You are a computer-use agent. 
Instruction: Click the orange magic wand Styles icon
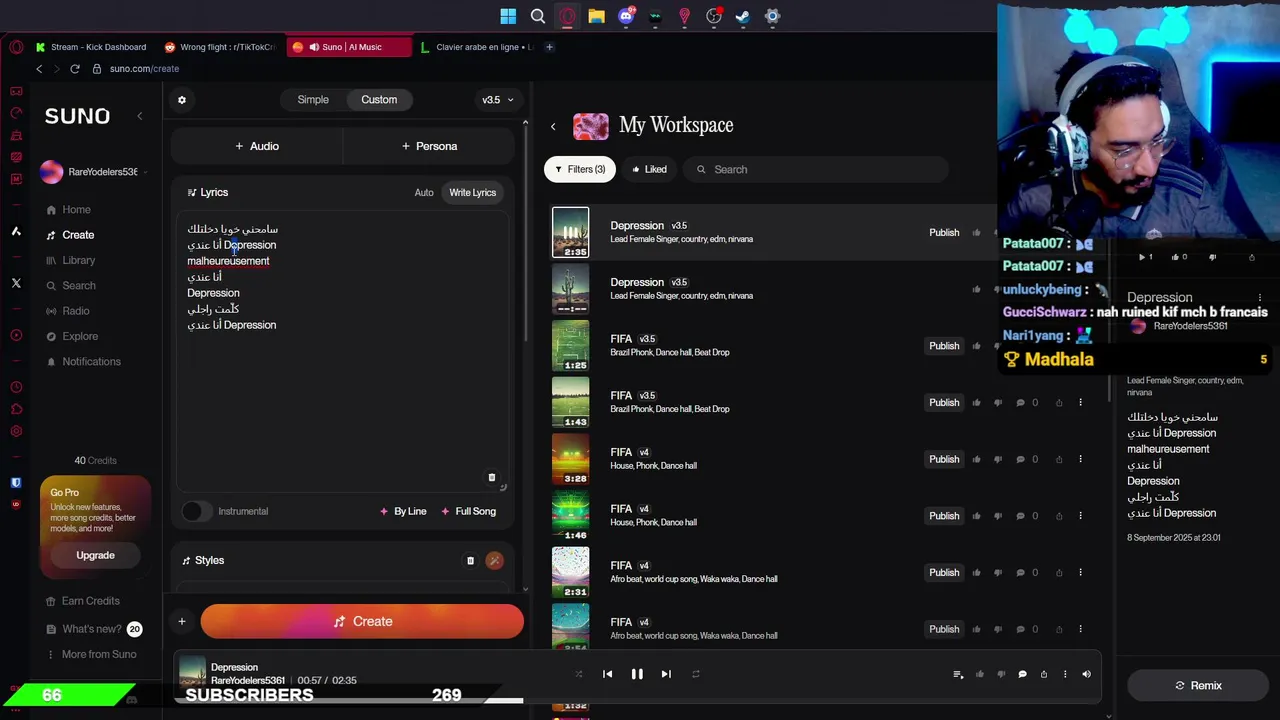point(494,561)
